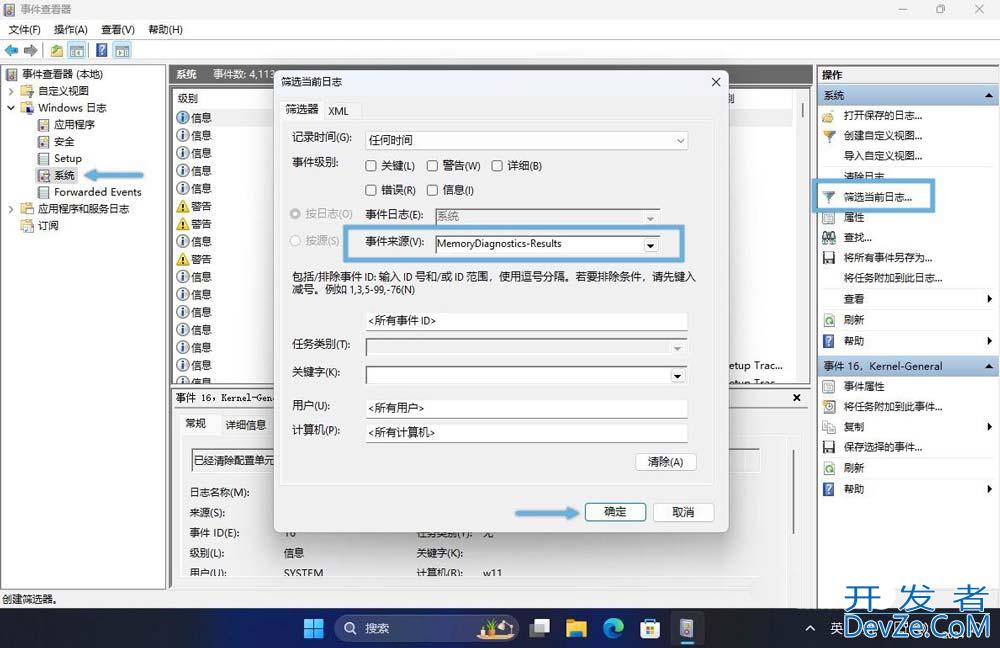The height and width of the screenshot is (648, 1000).
Task: Click taskbar 搜索 box
Action: tap(426, 629)
